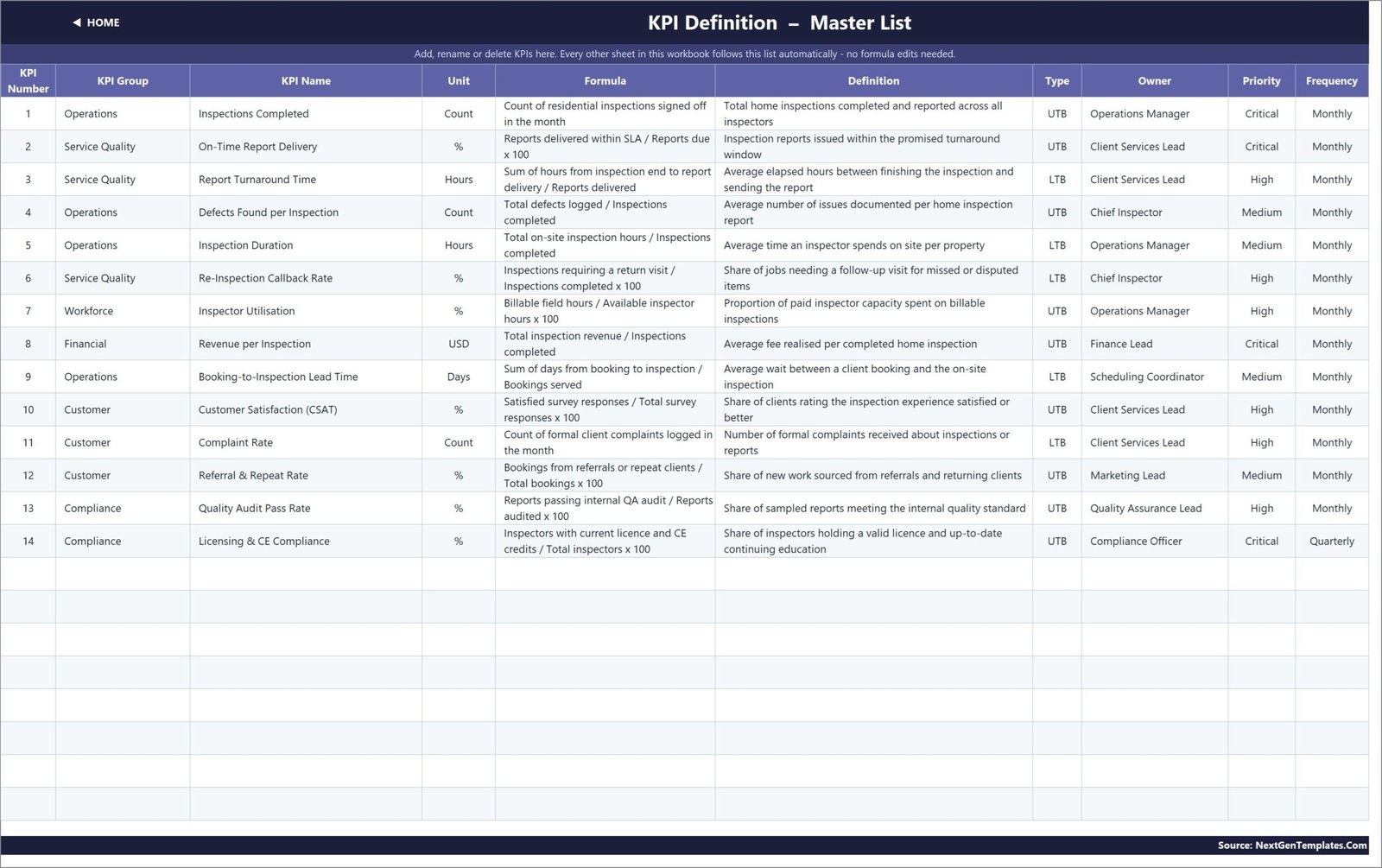Click the Inspector Utilisation cell
The height and width of the screenshot is (868, 1382).
point(306,311)
